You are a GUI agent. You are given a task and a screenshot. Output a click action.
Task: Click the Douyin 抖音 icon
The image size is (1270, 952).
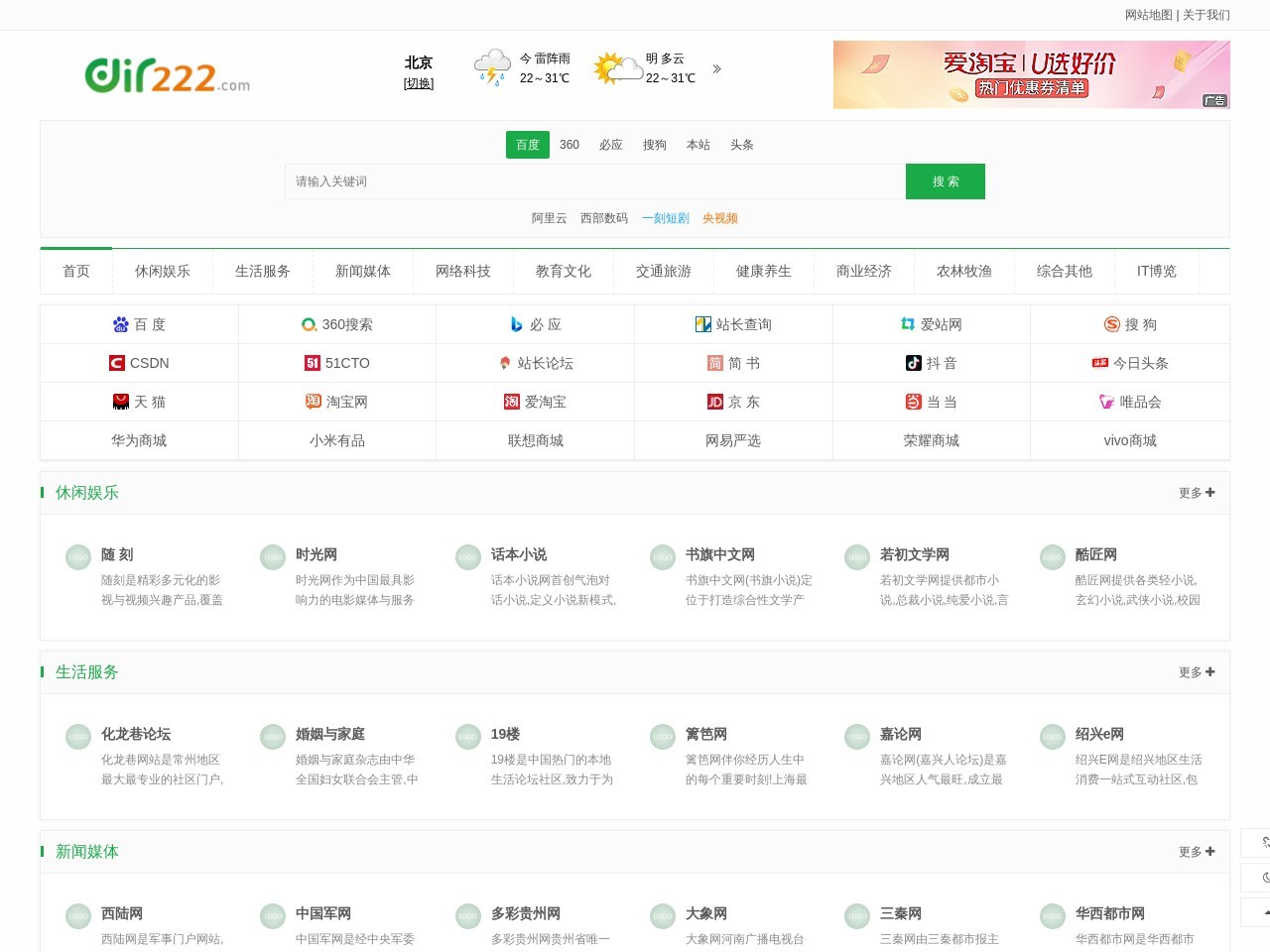[914, 363]
